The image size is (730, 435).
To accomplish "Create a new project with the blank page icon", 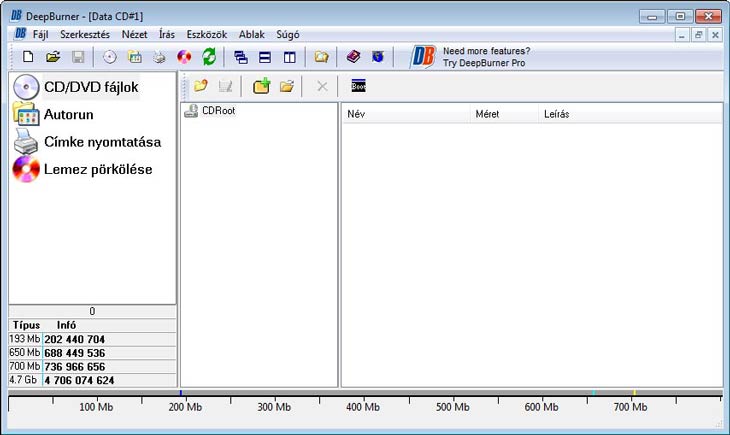I will pos(28,57).
